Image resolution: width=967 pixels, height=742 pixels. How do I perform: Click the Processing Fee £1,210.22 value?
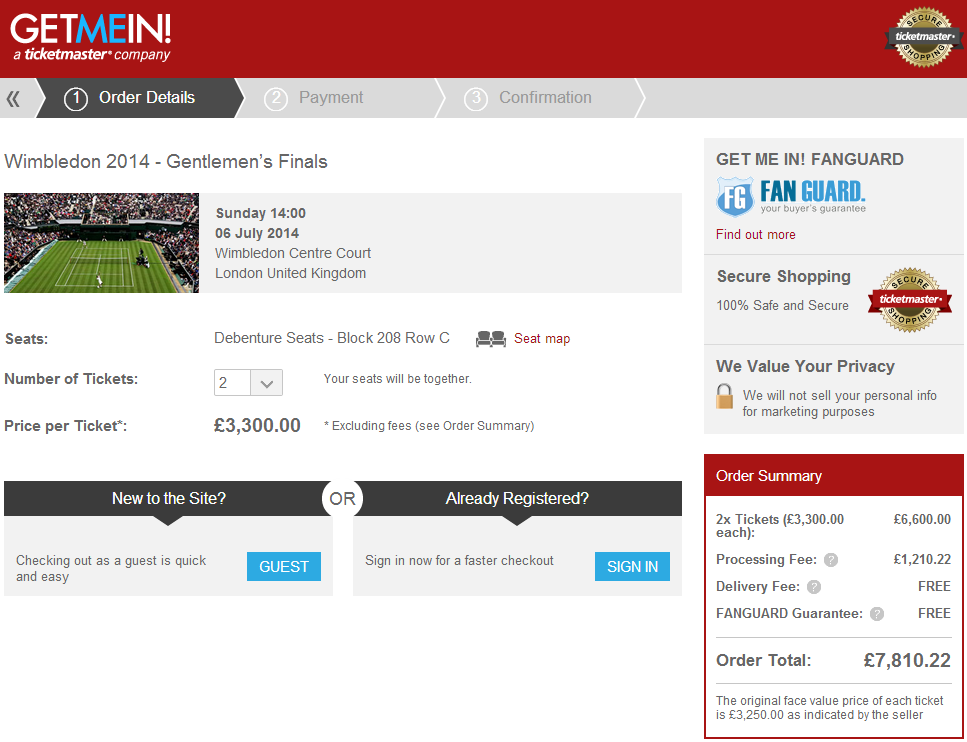pyautogui.click(x=922, y=560)
